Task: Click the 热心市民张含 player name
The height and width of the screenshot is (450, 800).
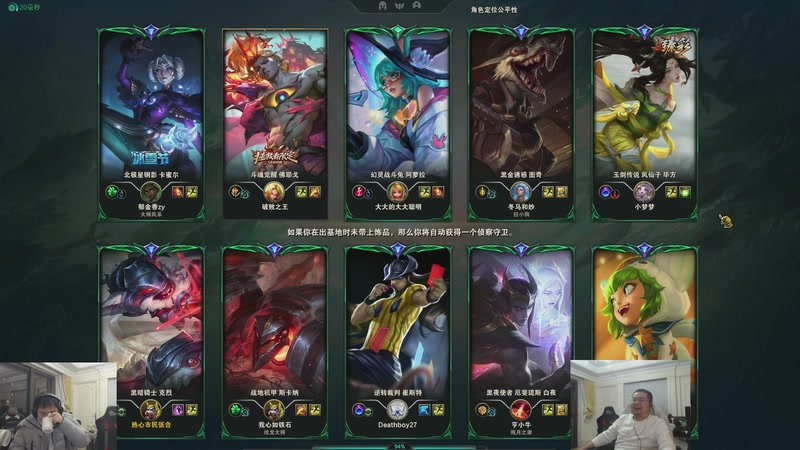Action: pyautogui.click(x=151, y=424)
